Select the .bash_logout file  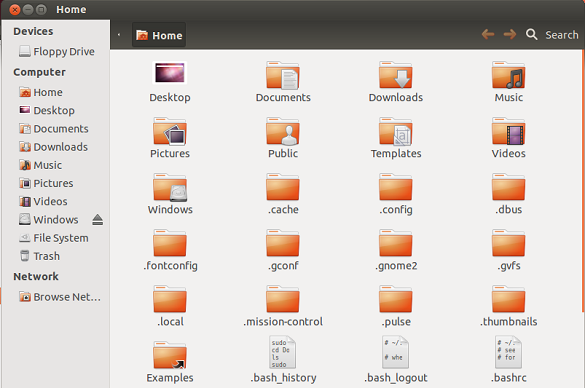[396, 353]
